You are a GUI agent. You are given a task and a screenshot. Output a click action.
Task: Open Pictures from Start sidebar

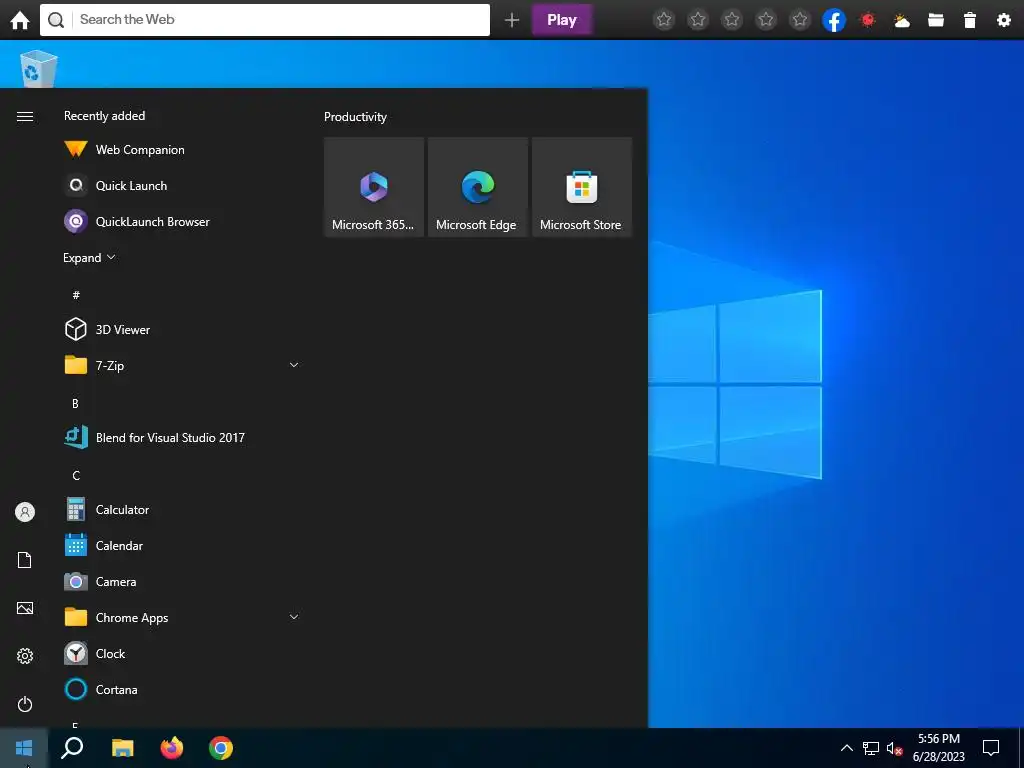[x=25, y=608]
